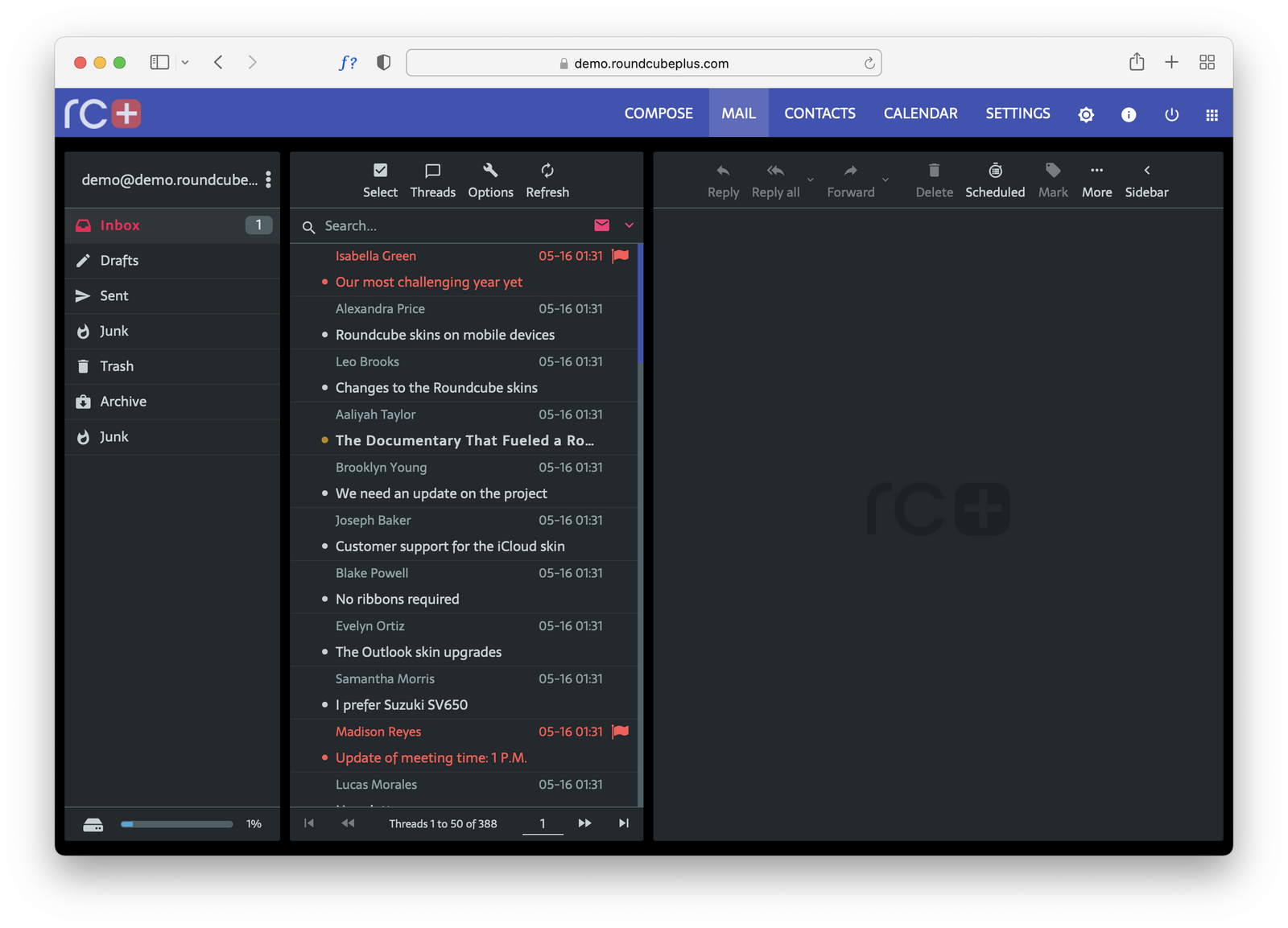Switch to the MAIL tab
1288x928 pixels.
738,113
